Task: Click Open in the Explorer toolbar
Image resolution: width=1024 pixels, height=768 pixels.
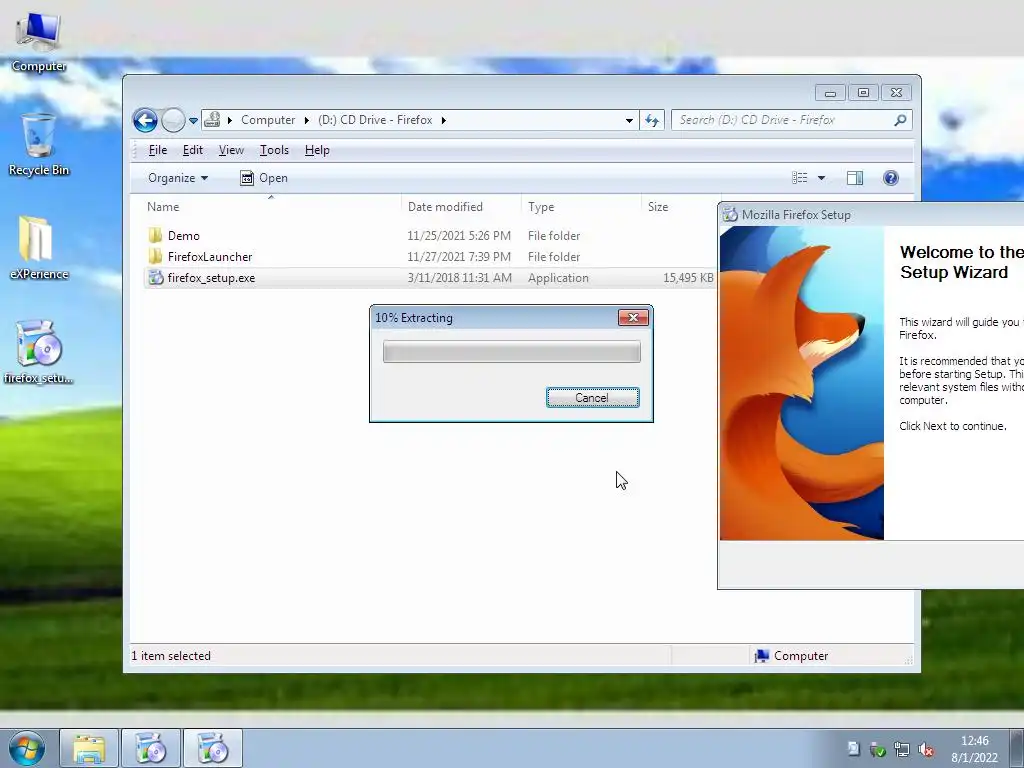Action: point(264,178)
